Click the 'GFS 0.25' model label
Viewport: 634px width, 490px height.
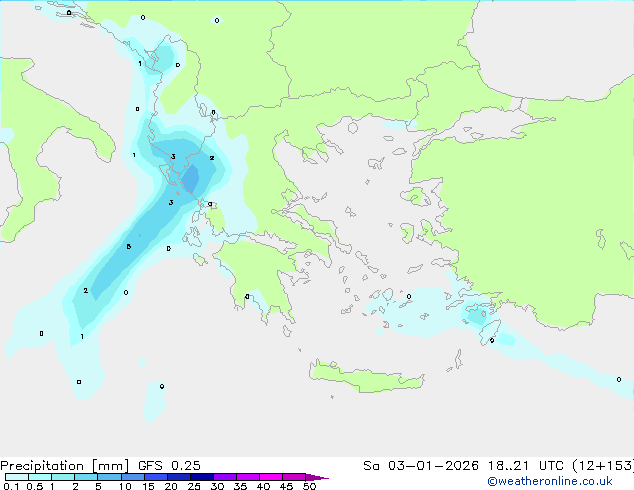[x=169, y=466]
